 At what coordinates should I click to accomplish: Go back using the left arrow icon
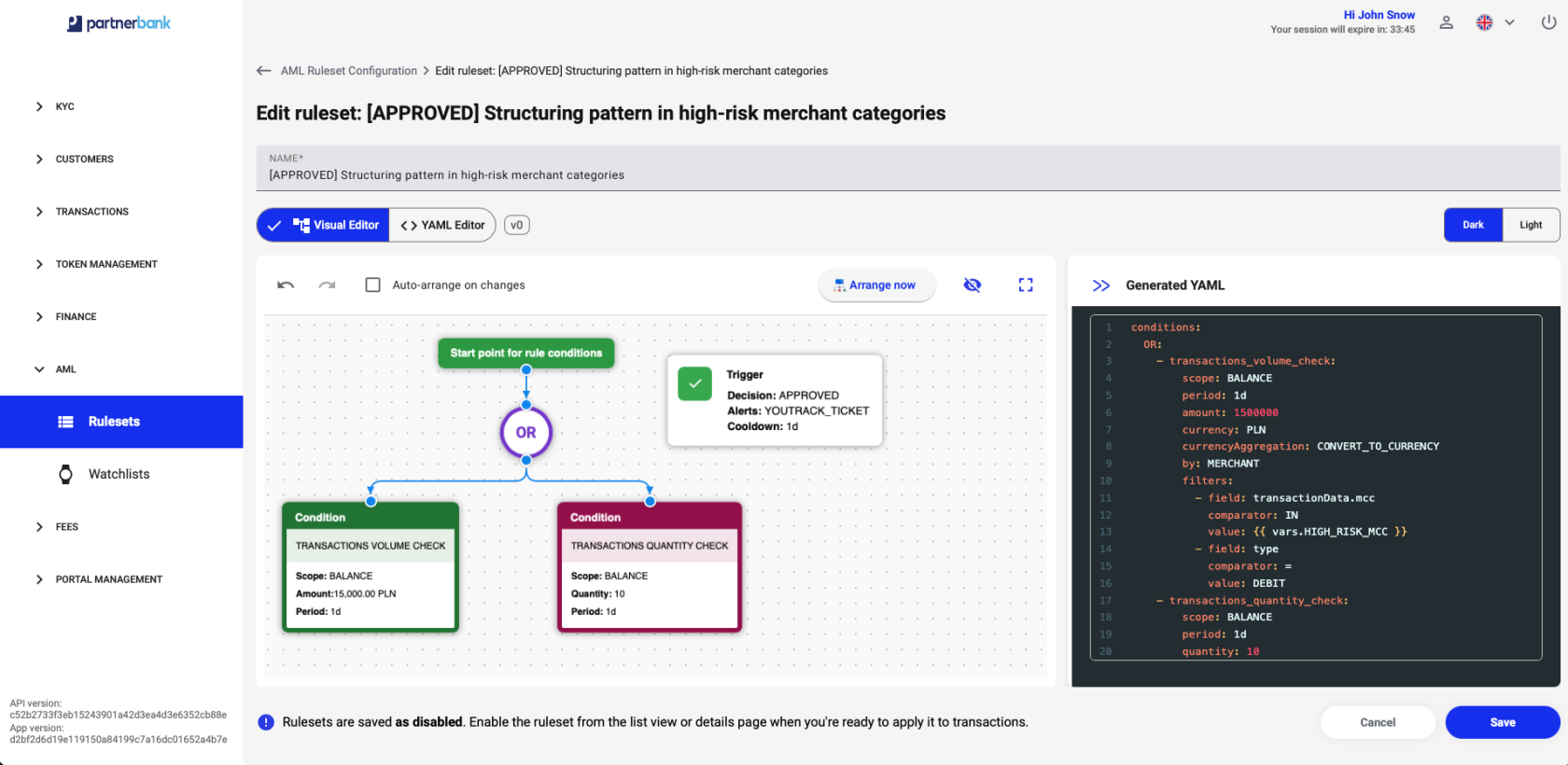click(264, 71)
